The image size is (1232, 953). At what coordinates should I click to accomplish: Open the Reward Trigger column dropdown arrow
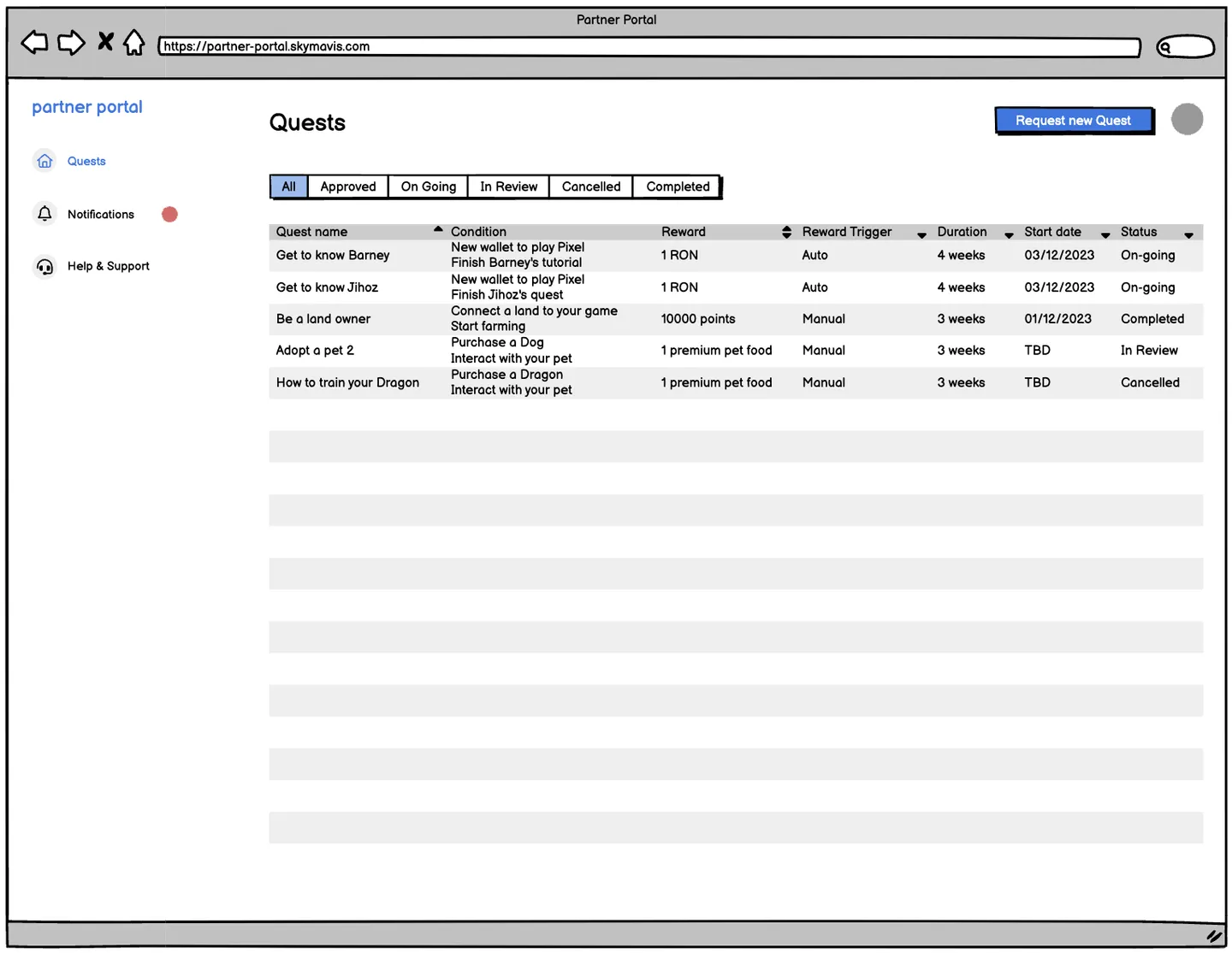[921, 234]
